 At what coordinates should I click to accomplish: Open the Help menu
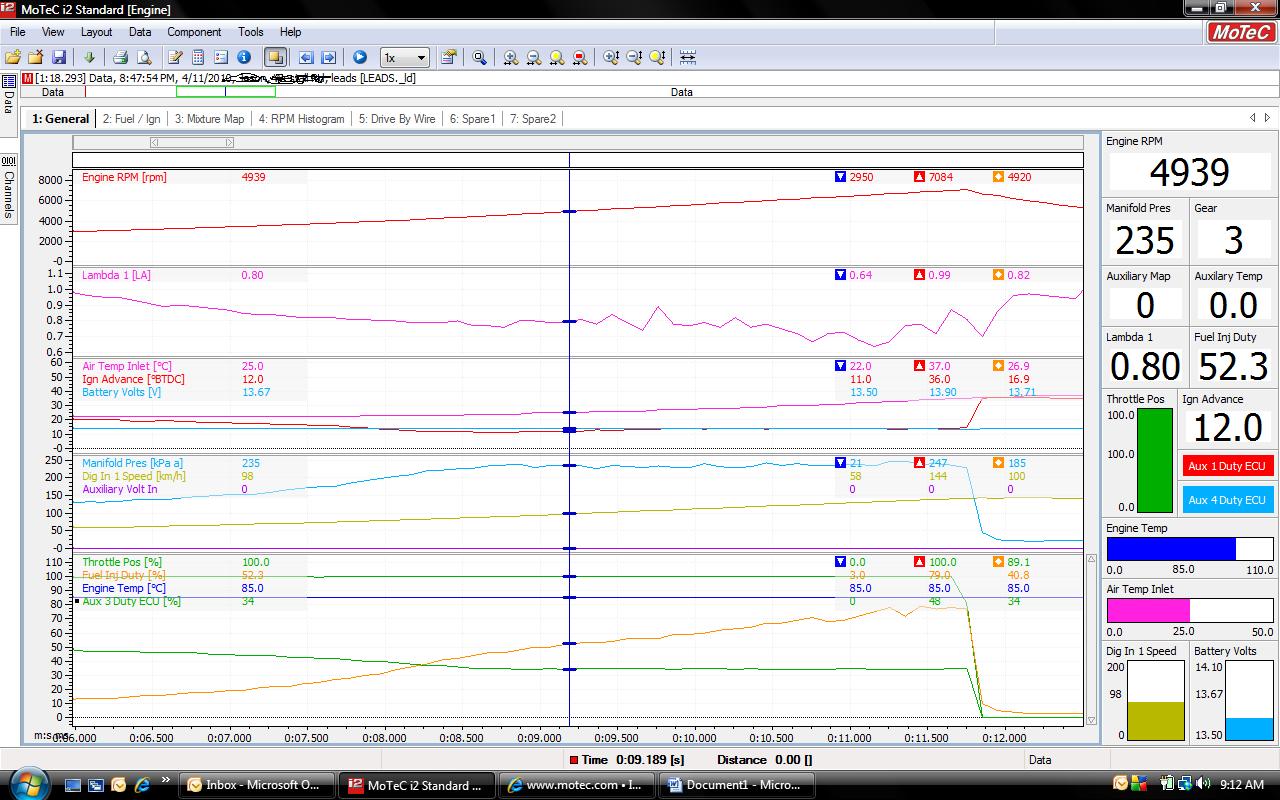pyautogui.click(x=290, y=32)
